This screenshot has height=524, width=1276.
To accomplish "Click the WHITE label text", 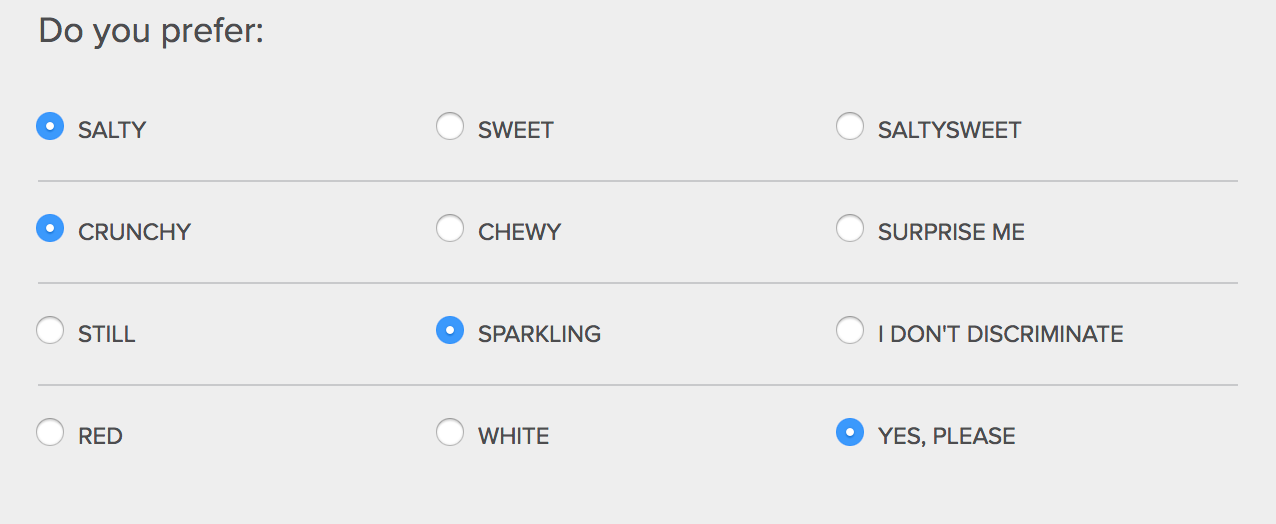I will click(x=513, y=436).
